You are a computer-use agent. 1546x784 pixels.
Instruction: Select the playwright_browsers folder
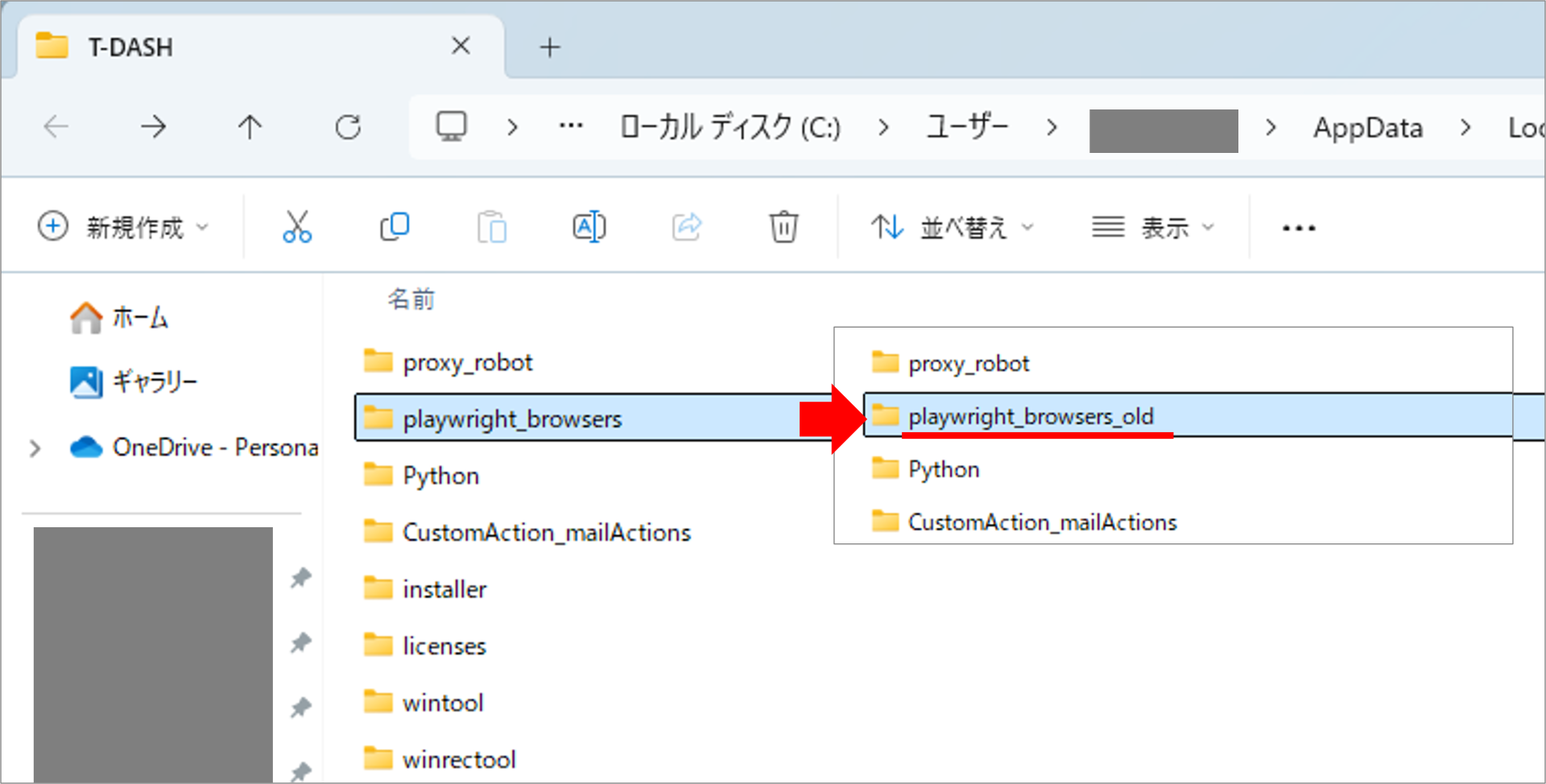coord(512,419)
